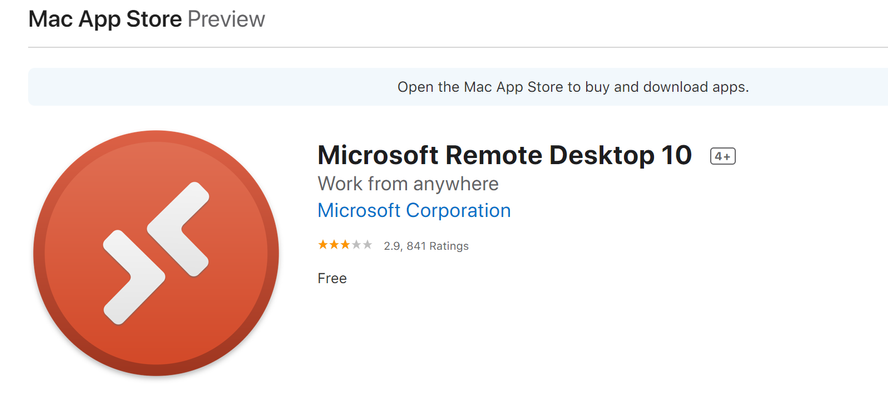Open the Mac App Store header link
The width and height of the screenshot is (888, 400).
coord(105,19)
